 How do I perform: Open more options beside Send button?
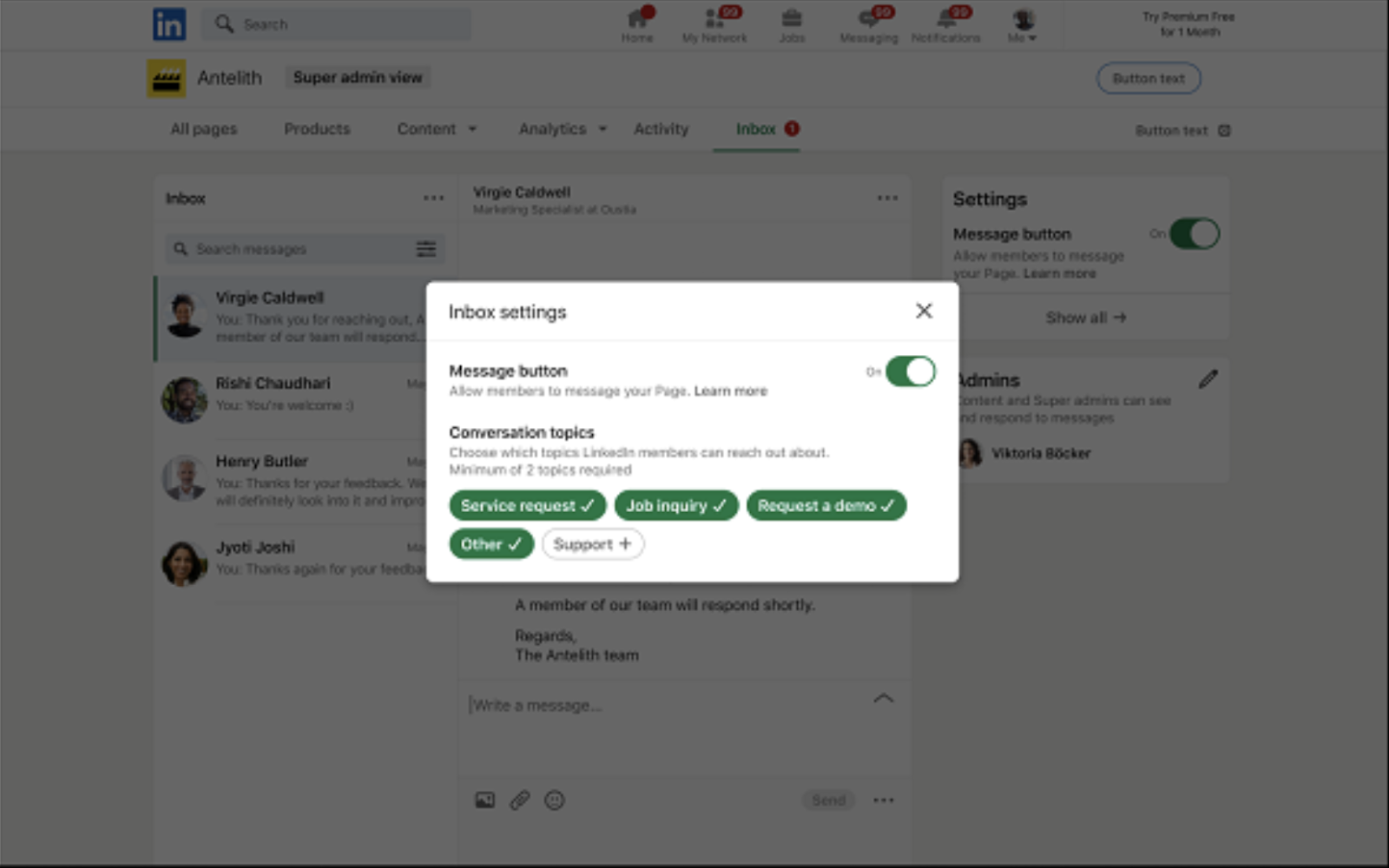(884, 800)
